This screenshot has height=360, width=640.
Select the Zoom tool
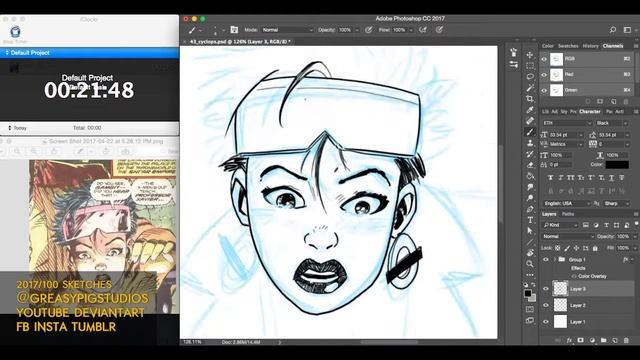tap(530, 264)
